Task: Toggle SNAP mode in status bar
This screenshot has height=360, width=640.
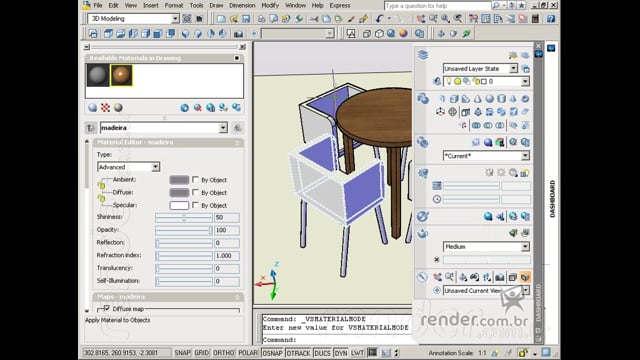Action: pyautogui.click(x=182, y=353)
